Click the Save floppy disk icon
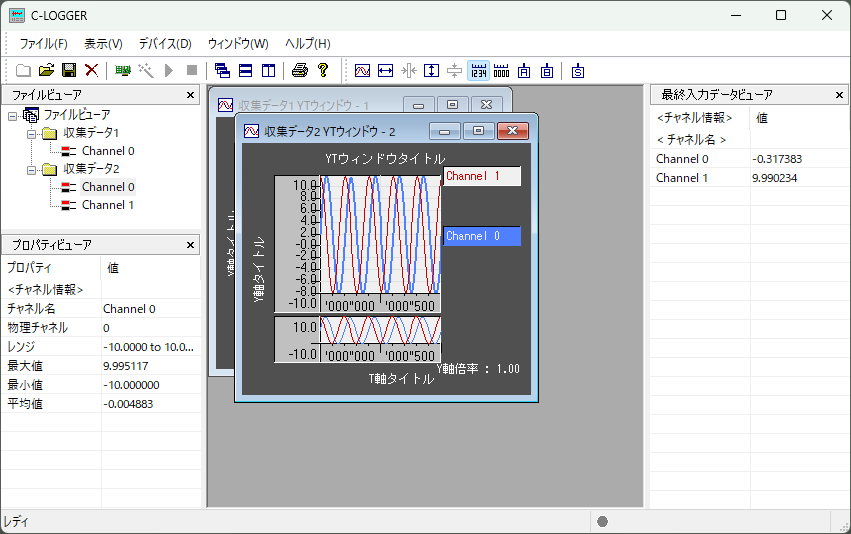The width and height of the screenshot is (851, 534). click(x=69, y=70)
